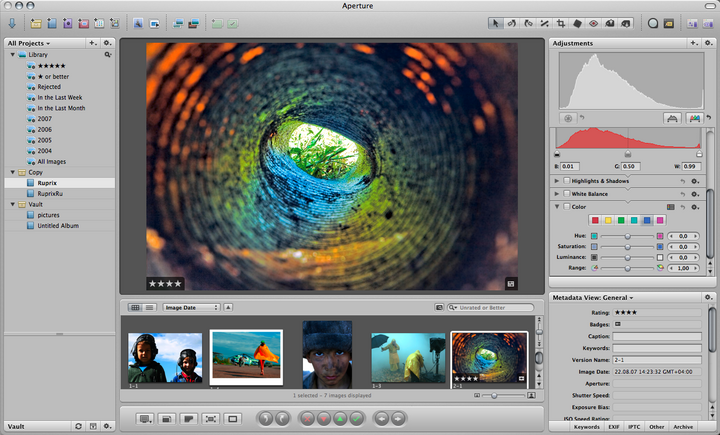Pick the red color swatch
720x435 pixels.
coord(596,220)
